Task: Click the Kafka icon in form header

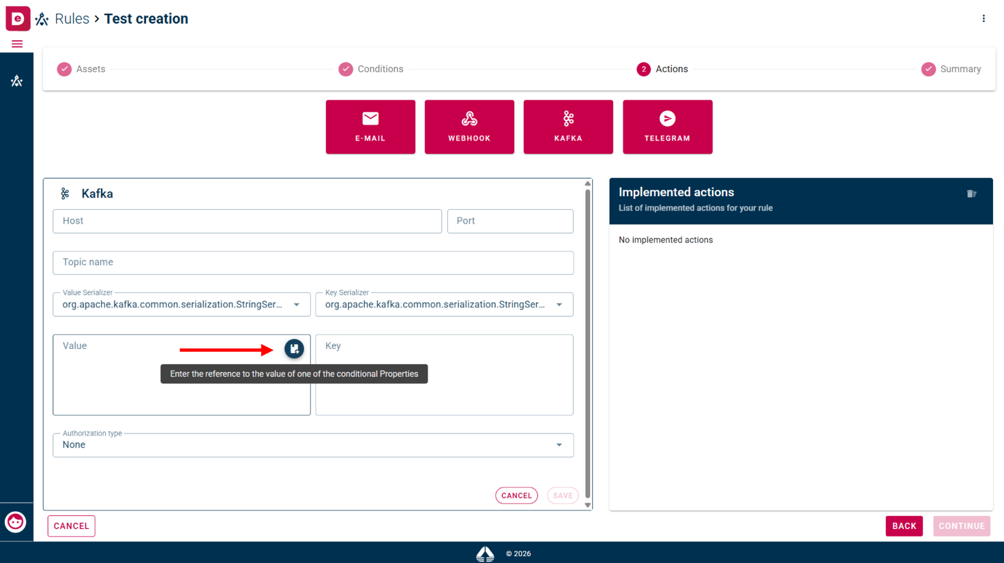Action: tap(65, 193)
